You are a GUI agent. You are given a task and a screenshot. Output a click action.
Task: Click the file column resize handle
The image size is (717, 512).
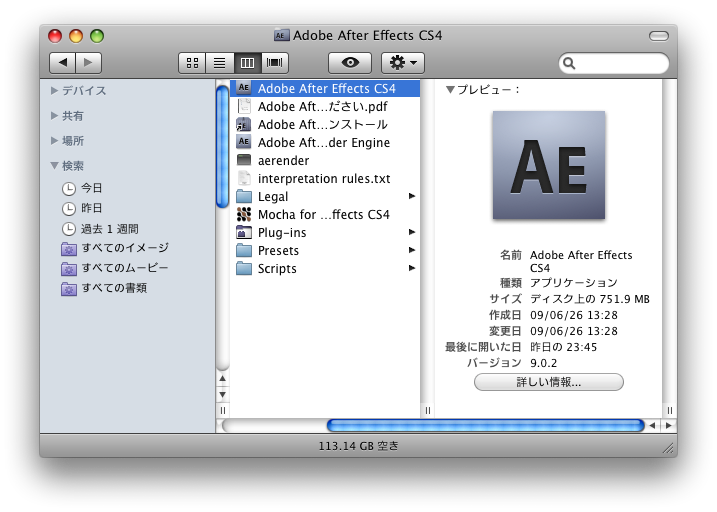click(428, 411)
